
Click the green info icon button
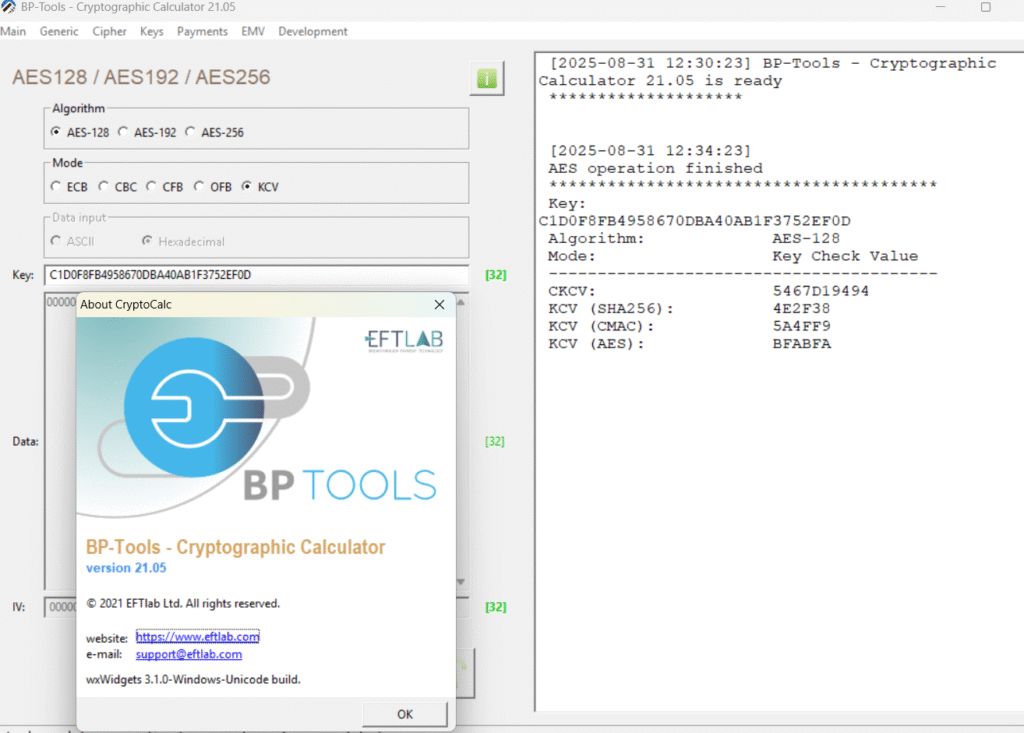point(487,78)
